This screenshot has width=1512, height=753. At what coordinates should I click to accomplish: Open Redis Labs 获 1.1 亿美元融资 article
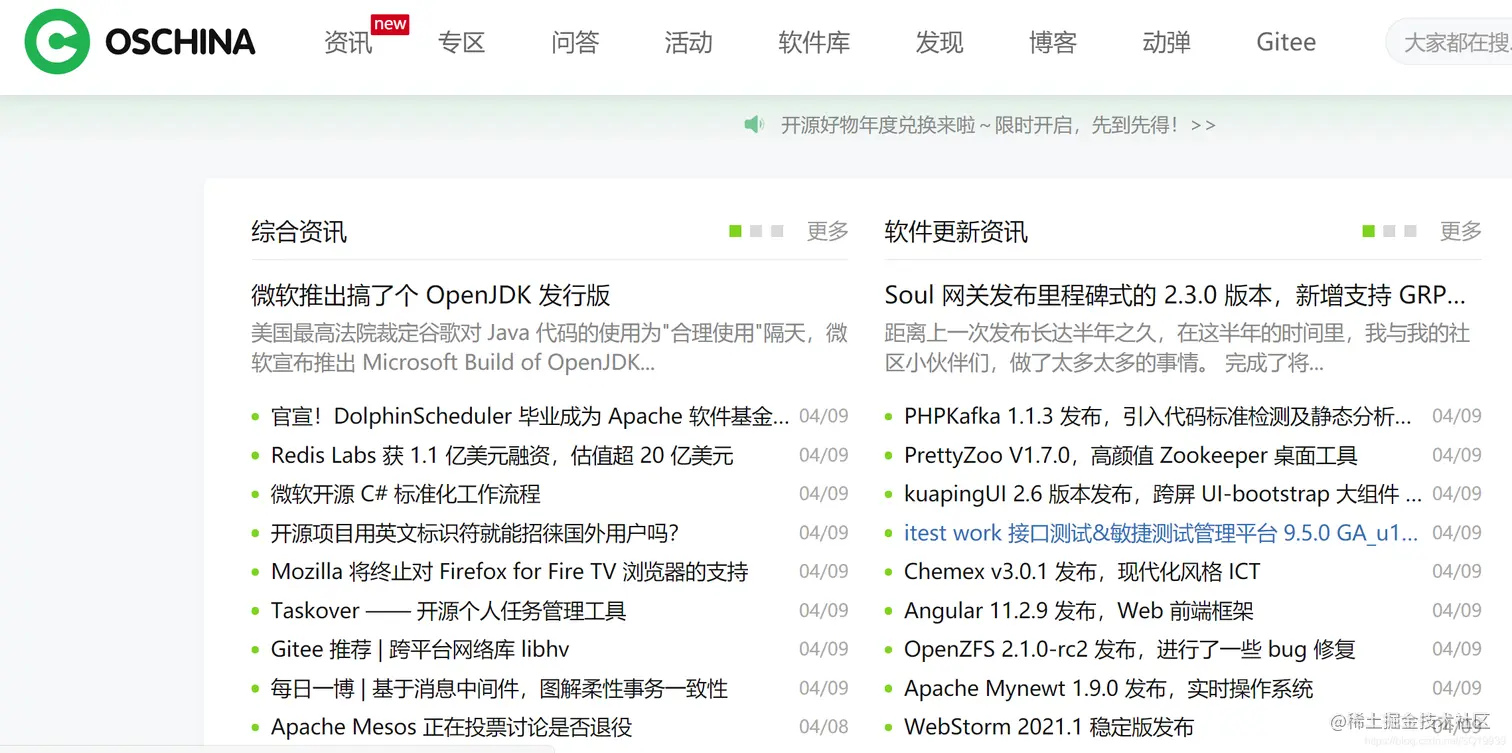pos(502,455)
